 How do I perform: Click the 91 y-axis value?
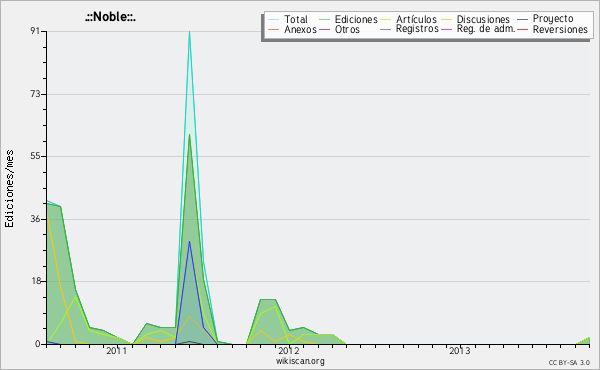click(x=36, y=31)
